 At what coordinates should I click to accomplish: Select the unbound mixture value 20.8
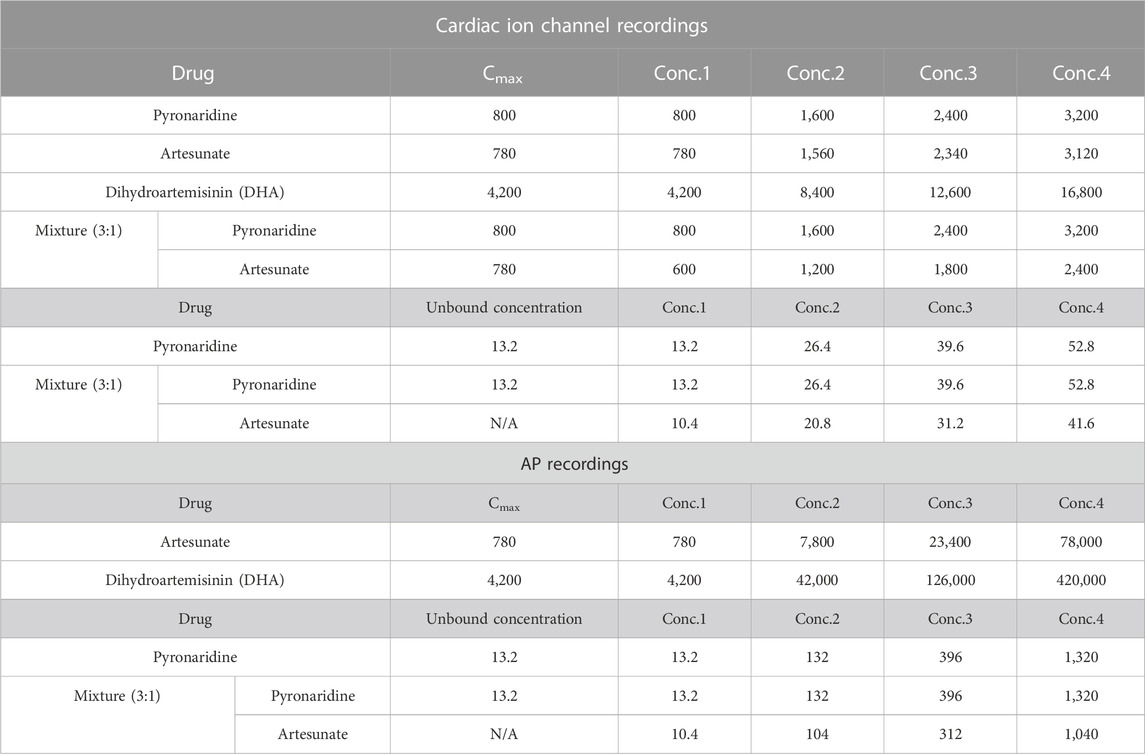point(817,423)
